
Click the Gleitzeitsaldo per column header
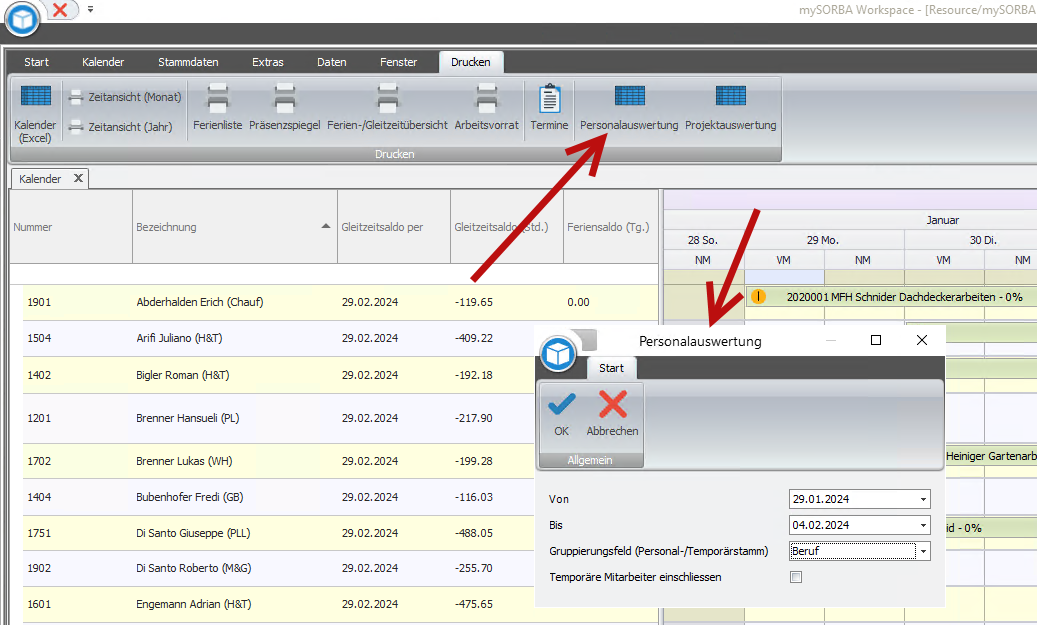394,227
